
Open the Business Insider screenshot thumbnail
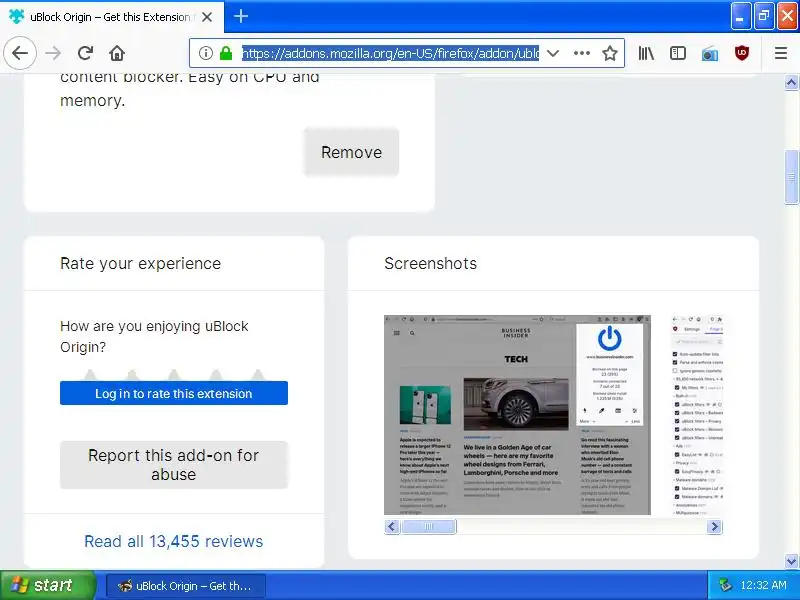point(517,415)
